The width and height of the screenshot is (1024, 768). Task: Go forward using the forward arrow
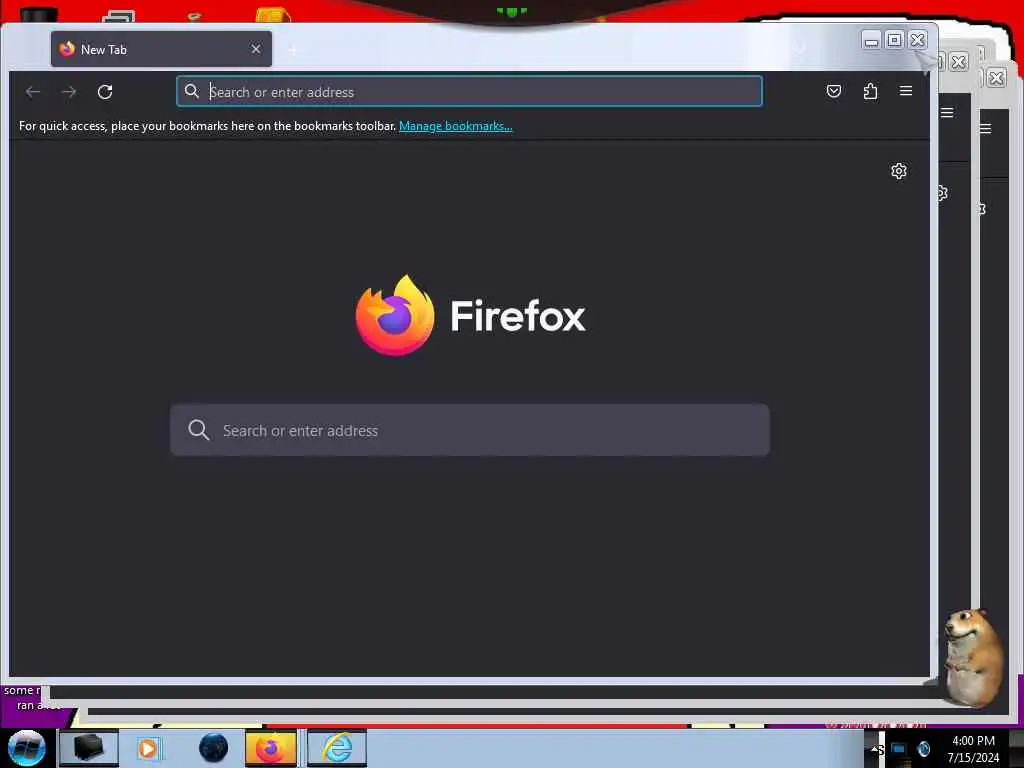[69, 92]
